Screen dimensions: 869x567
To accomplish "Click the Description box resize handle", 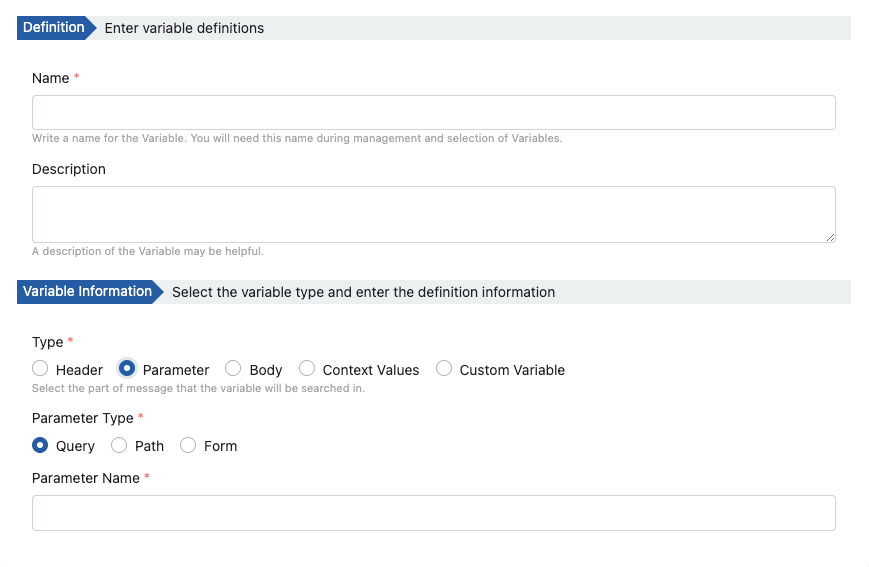I will (830, 237).
